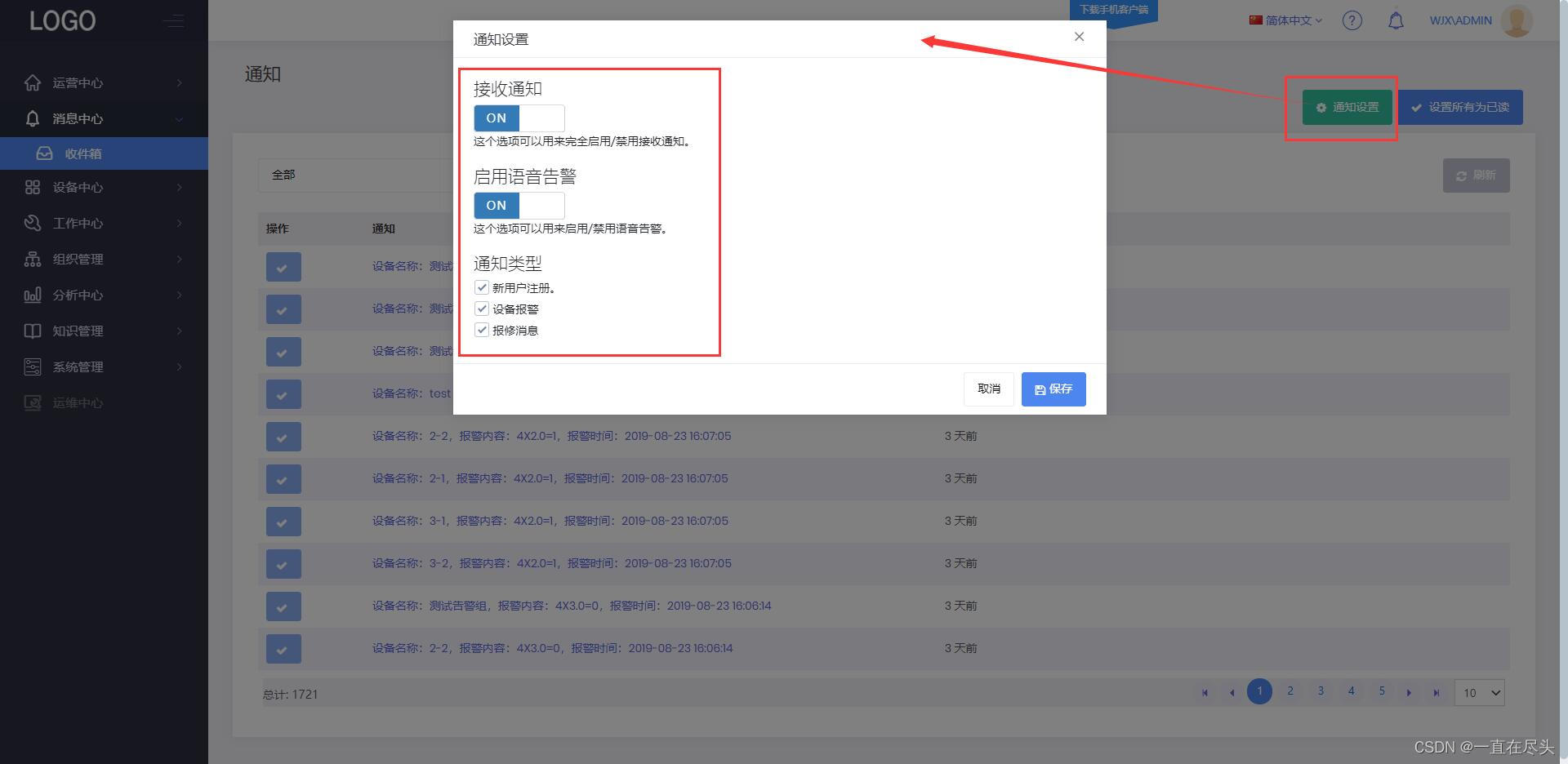Open 系统管理 menu item
The width and height of the screenshot is (1568, 764).
pos(104,366)
